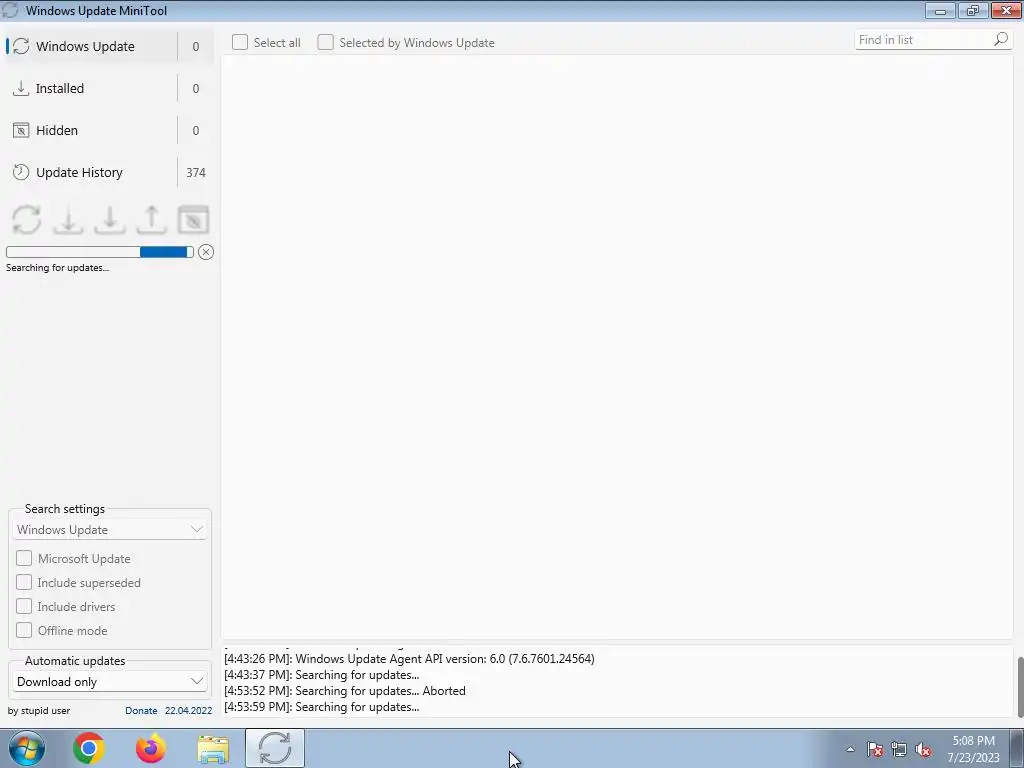Screen dimensions: 1024x768
Task: Click the 374 update history count
Action: [196, 172]
